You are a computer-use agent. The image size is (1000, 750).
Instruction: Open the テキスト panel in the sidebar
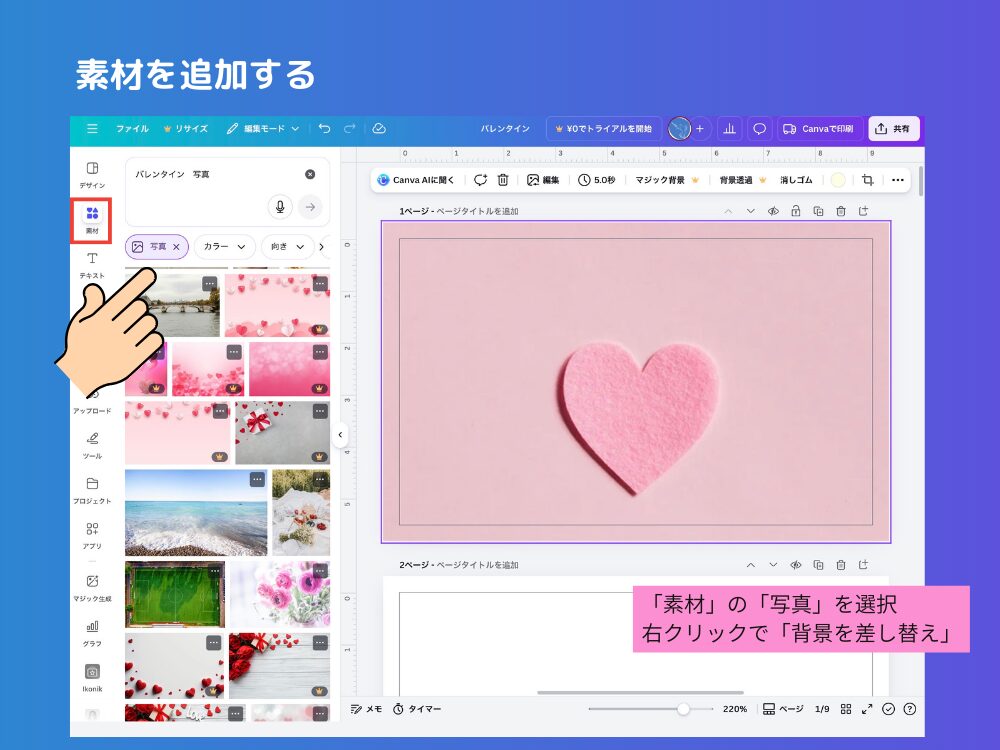(x=92, y=264)
